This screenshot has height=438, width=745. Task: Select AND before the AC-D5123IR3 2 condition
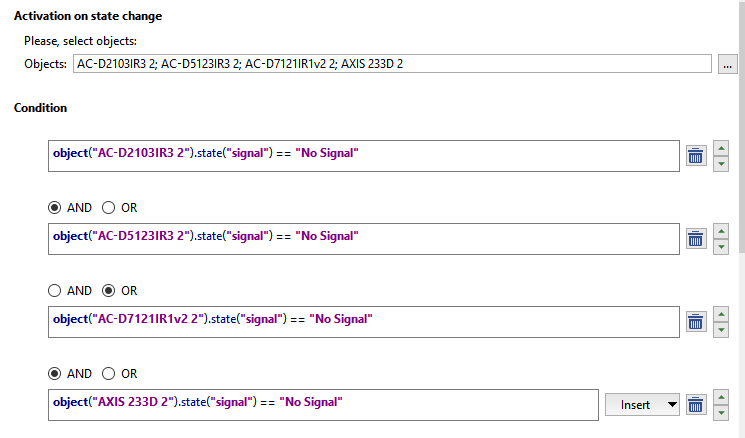point(56,208)
